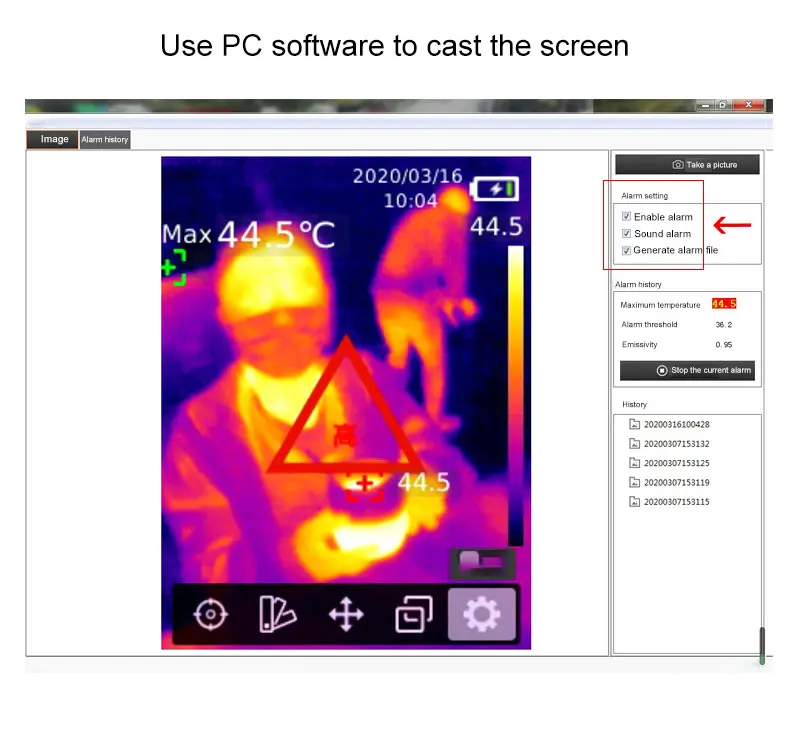Image resolution: width=790 pixels, height=736 pixels.
Task: Maximize the application window
Action: coord(723,105)
